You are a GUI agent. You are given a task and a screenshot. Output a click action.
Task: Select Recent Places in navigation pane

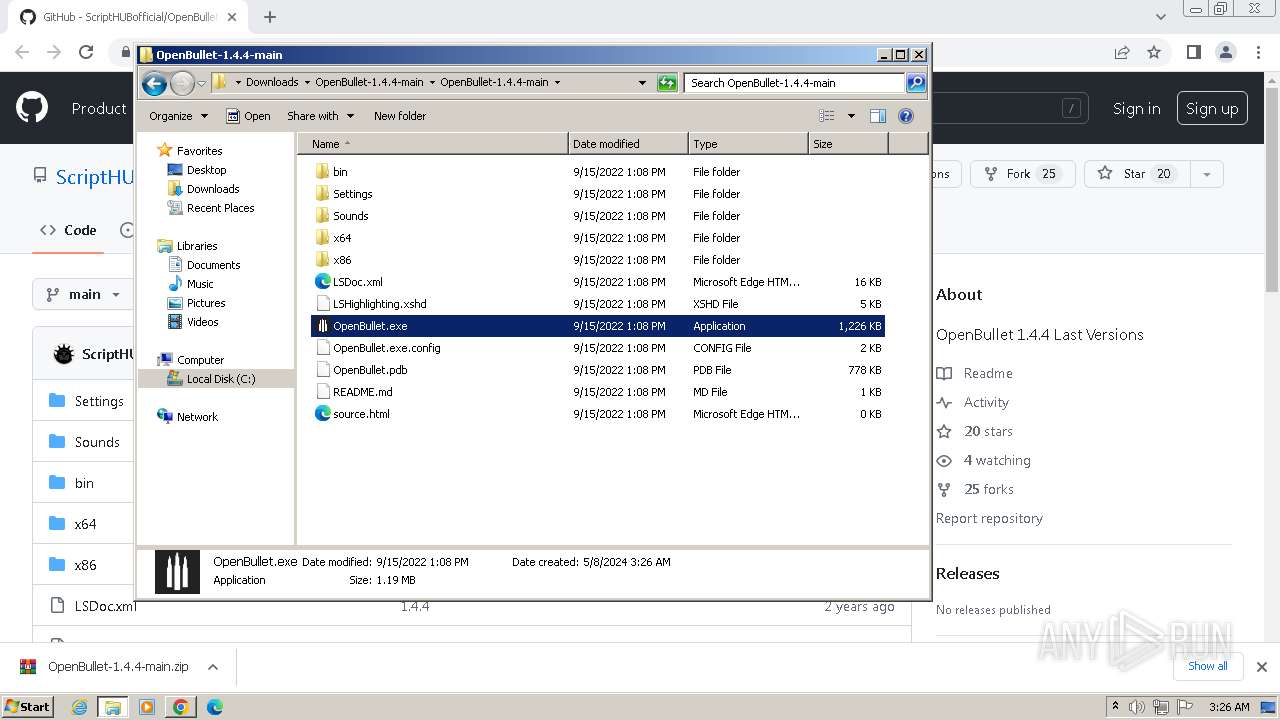click(220, 208)
